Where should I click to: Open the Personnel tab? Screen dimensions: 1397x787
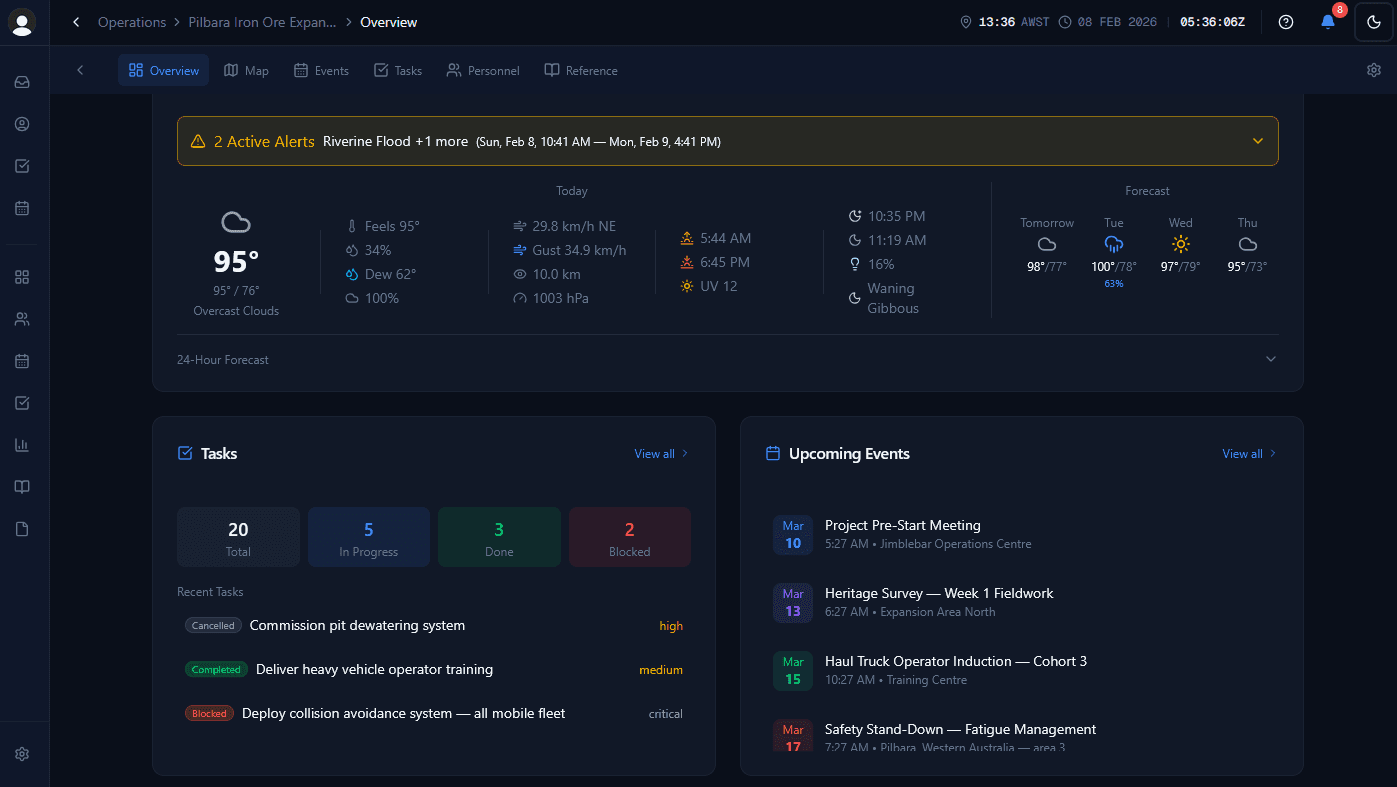point(483,70)
